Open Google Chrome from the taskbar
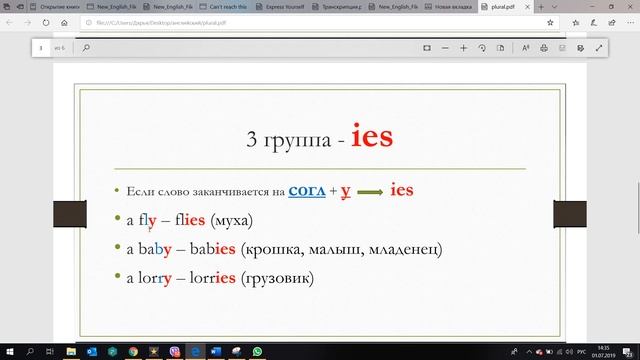 click(133, 351)
